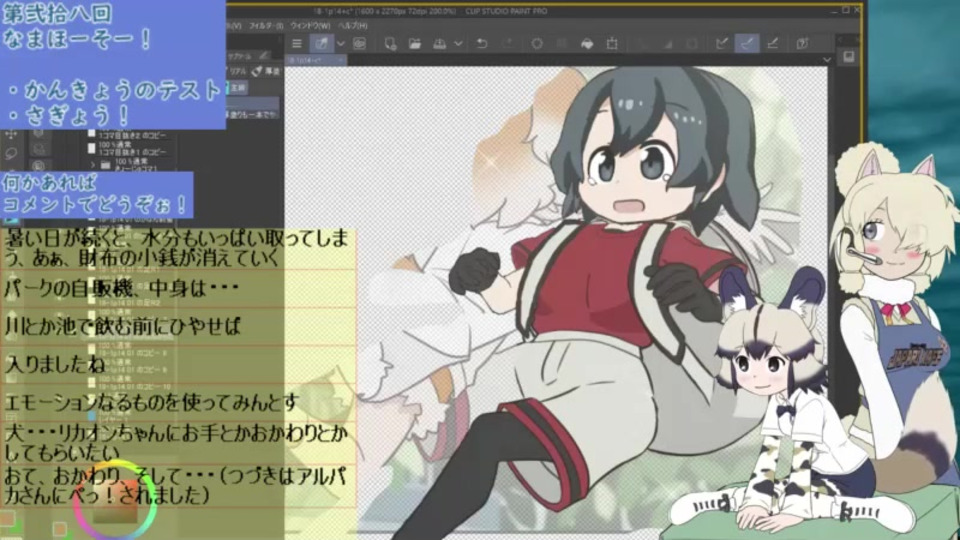Click the Clear (delete) icon

537,43
